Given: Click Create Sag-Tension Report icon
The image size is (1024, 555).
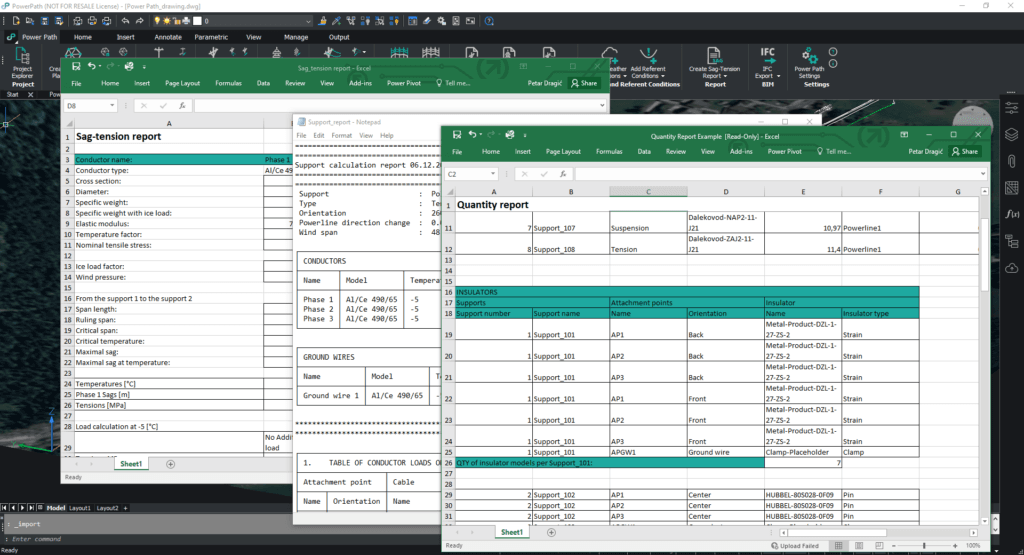Looking at the screenshot, I should tap(714, 56).
